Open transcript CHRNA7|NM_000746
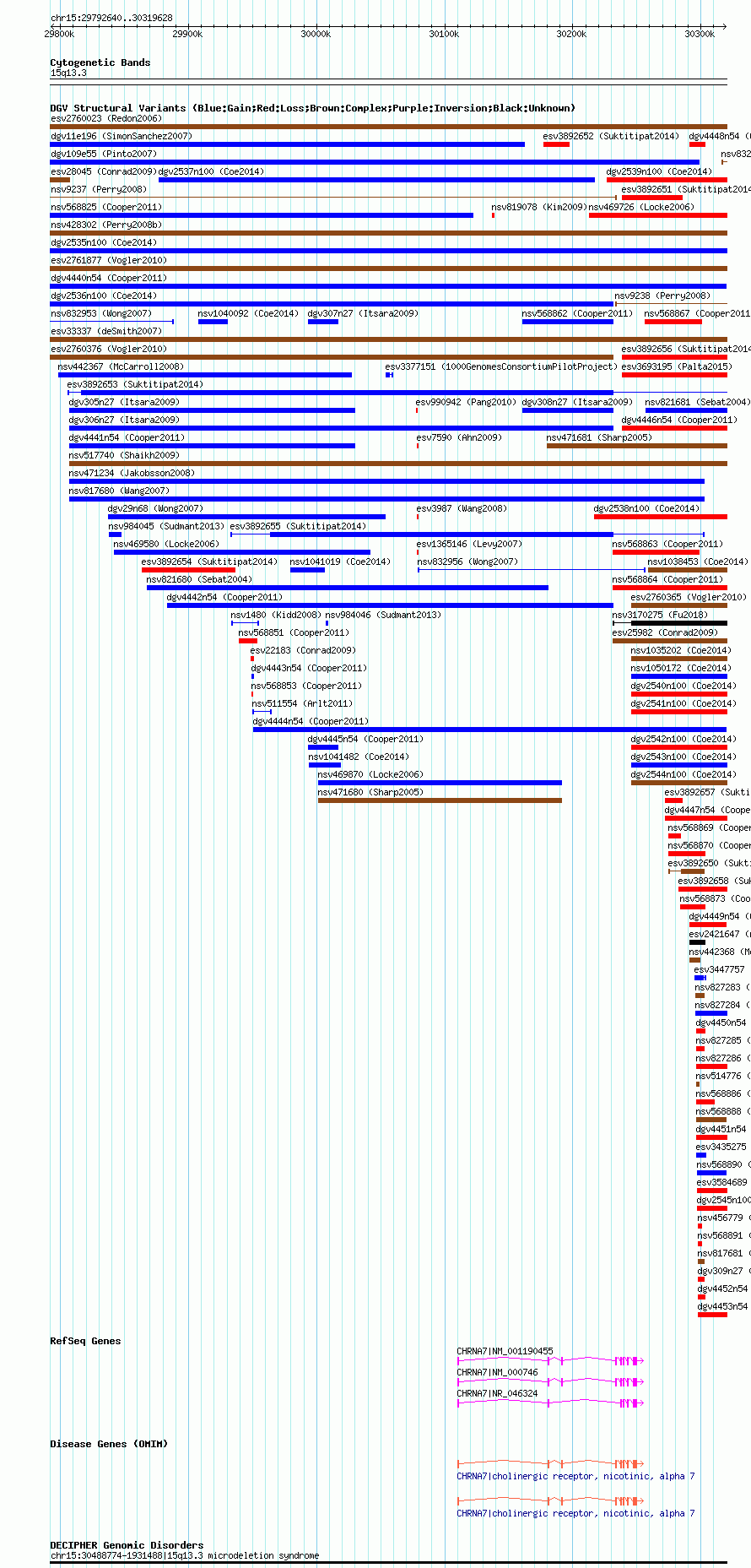The height and width of the screenshot is (1568, 751). 498,1372
